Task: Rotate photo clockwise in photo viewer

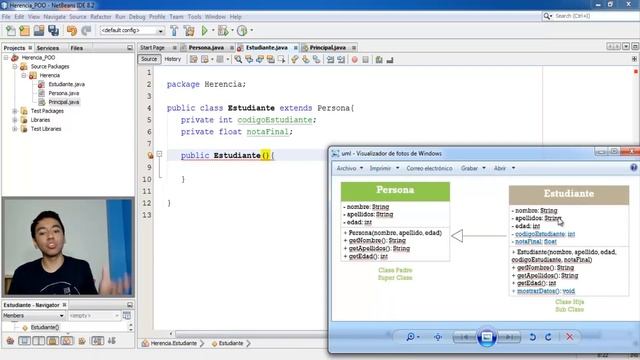Action: click(548, 337)
